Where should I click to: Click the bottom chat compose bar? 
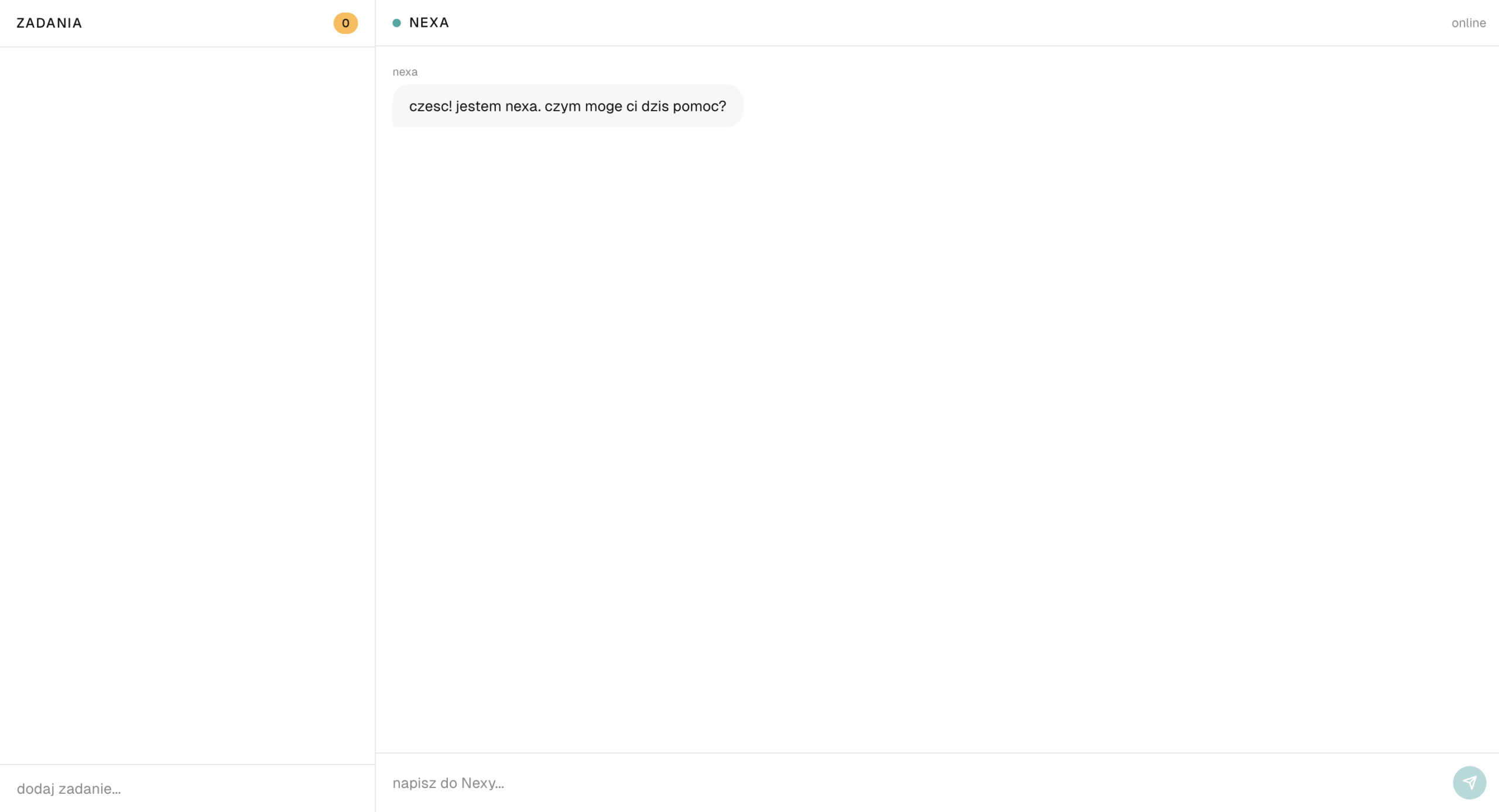(937, 783)
